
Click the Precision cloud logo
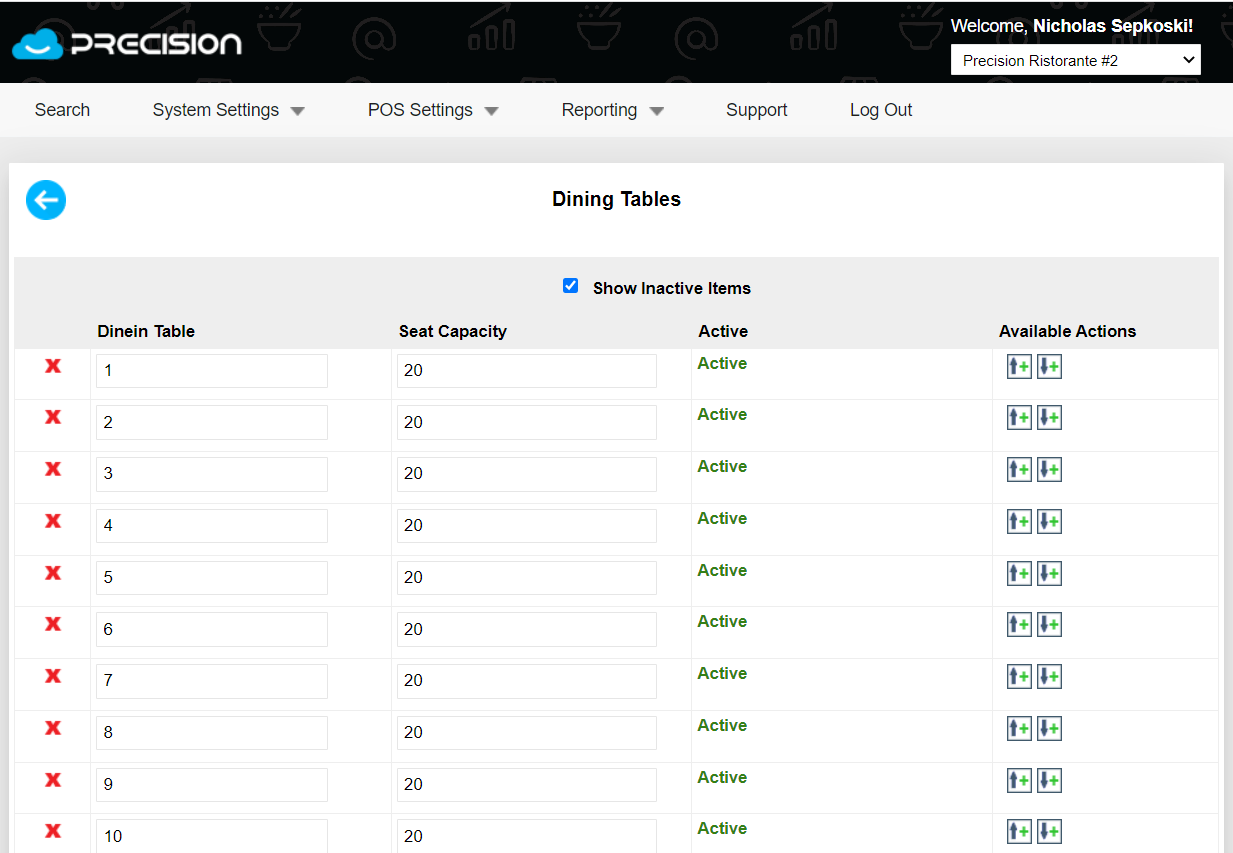click(127, 44)
